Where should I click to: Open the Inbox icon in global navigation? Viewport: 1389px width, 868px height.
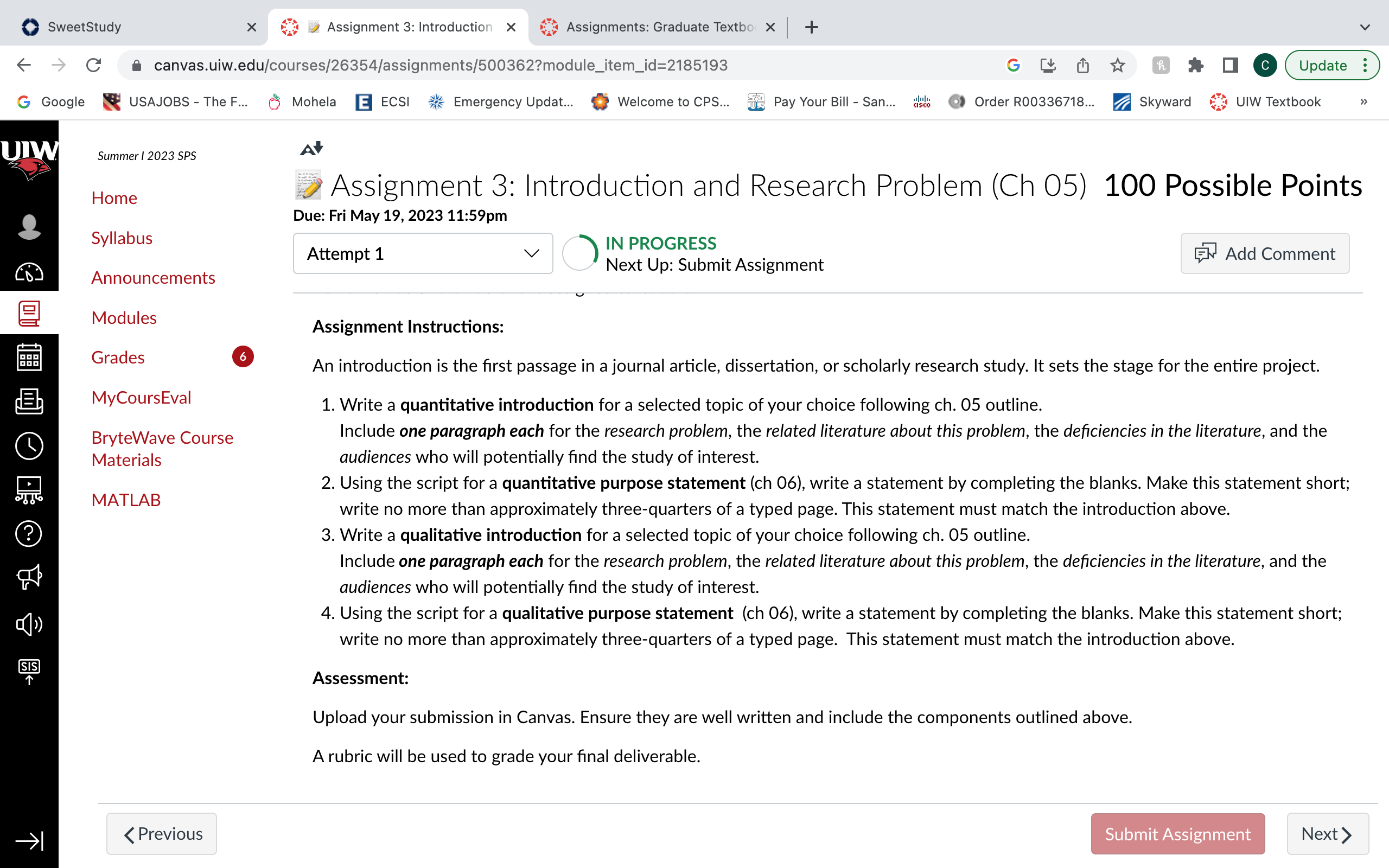click(29, 401)
